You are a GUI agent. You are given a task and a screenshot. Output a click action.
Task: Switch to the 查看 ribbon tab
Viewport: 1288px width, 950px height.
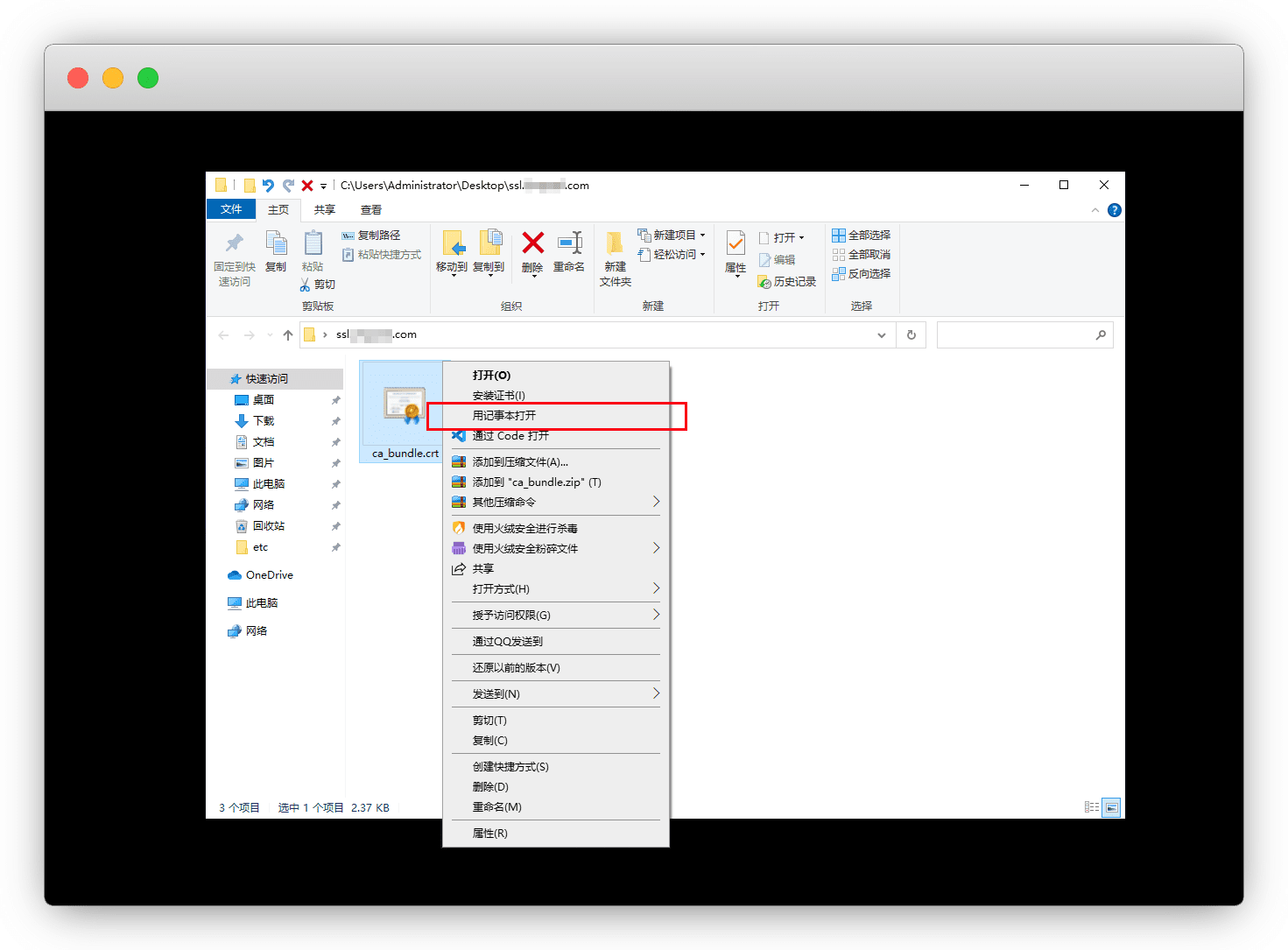[371, 210]
